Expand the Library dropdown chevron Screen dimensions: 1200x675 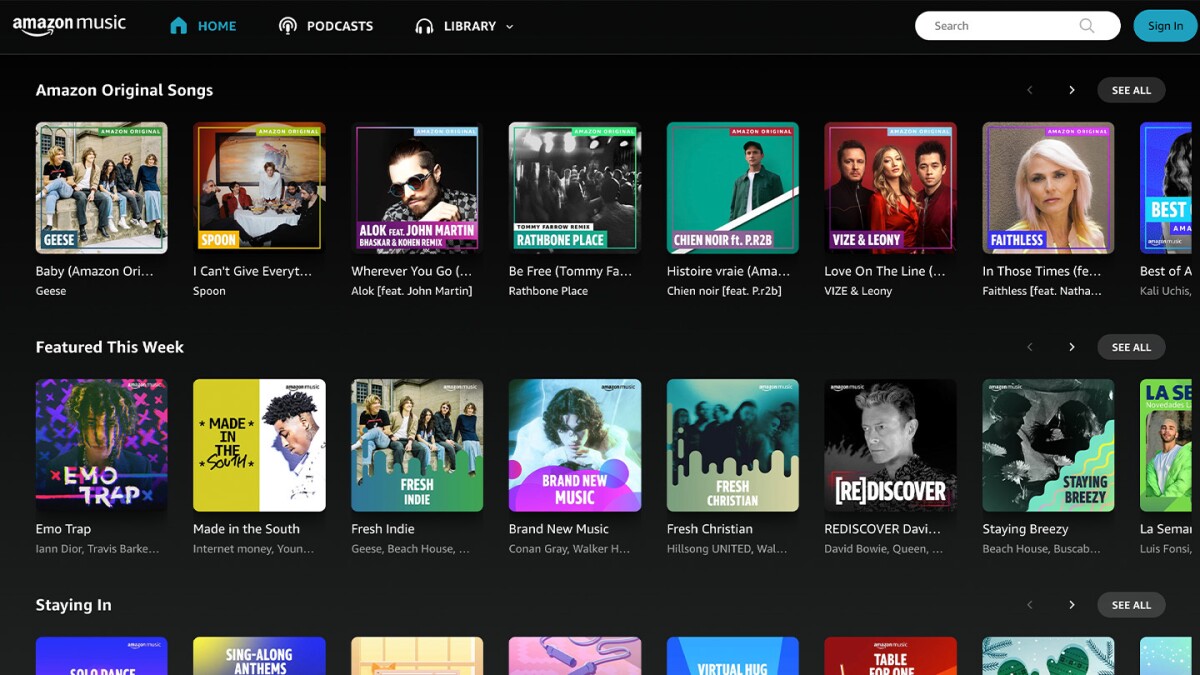510,27
